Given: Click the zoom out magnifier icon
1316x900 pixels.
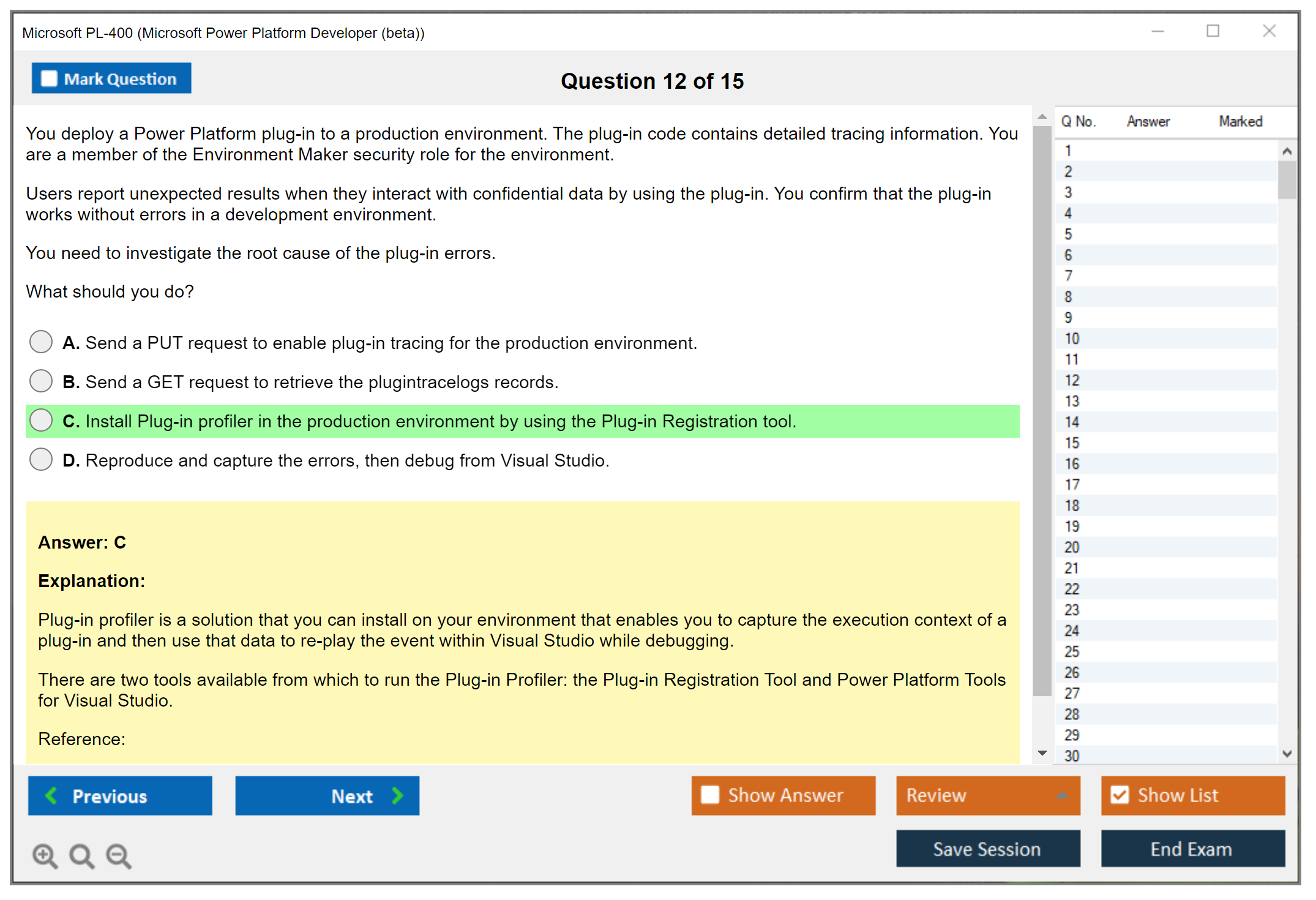Looking at the screenshot, I should (x=119, y=856).
